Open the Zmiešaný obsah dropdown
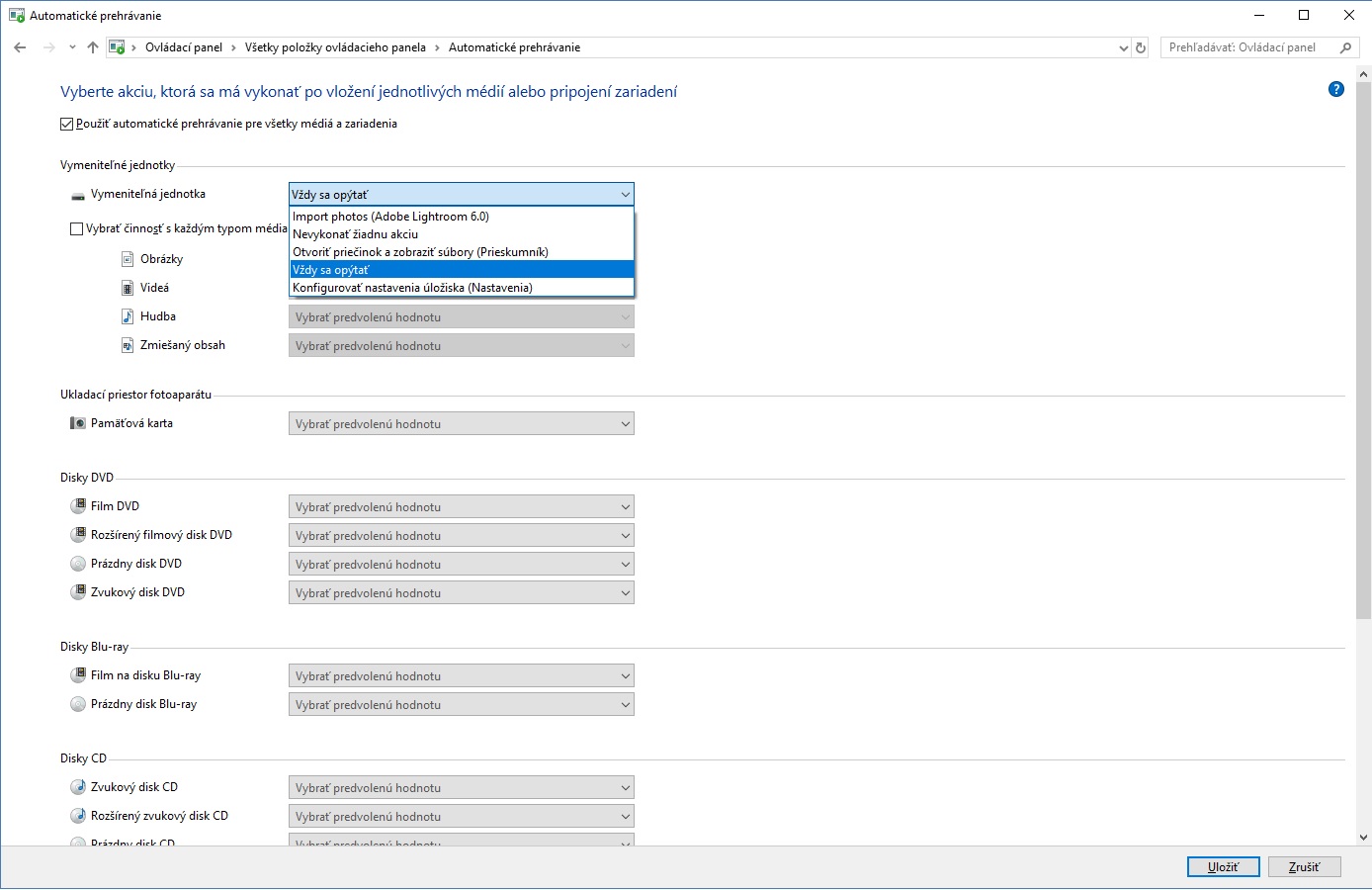This screenshot has height=890, width=1372. point(462,346)
